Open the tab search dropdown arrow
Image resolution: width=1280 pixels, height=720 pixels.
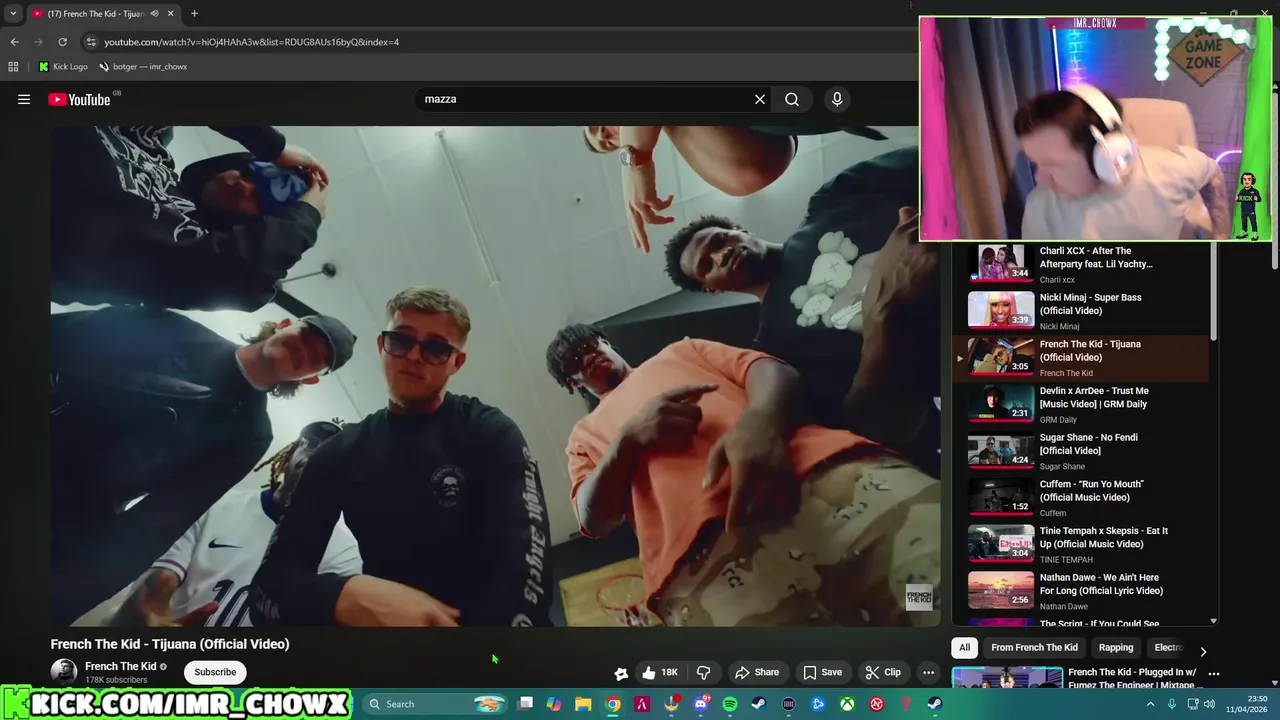[13, 14]
